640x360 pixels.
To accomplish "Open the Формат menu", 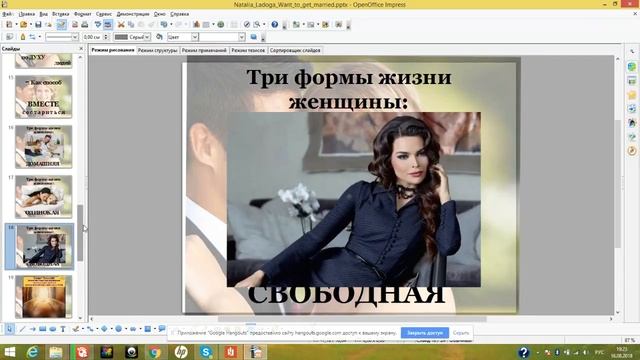I will (x=83, y=14).
